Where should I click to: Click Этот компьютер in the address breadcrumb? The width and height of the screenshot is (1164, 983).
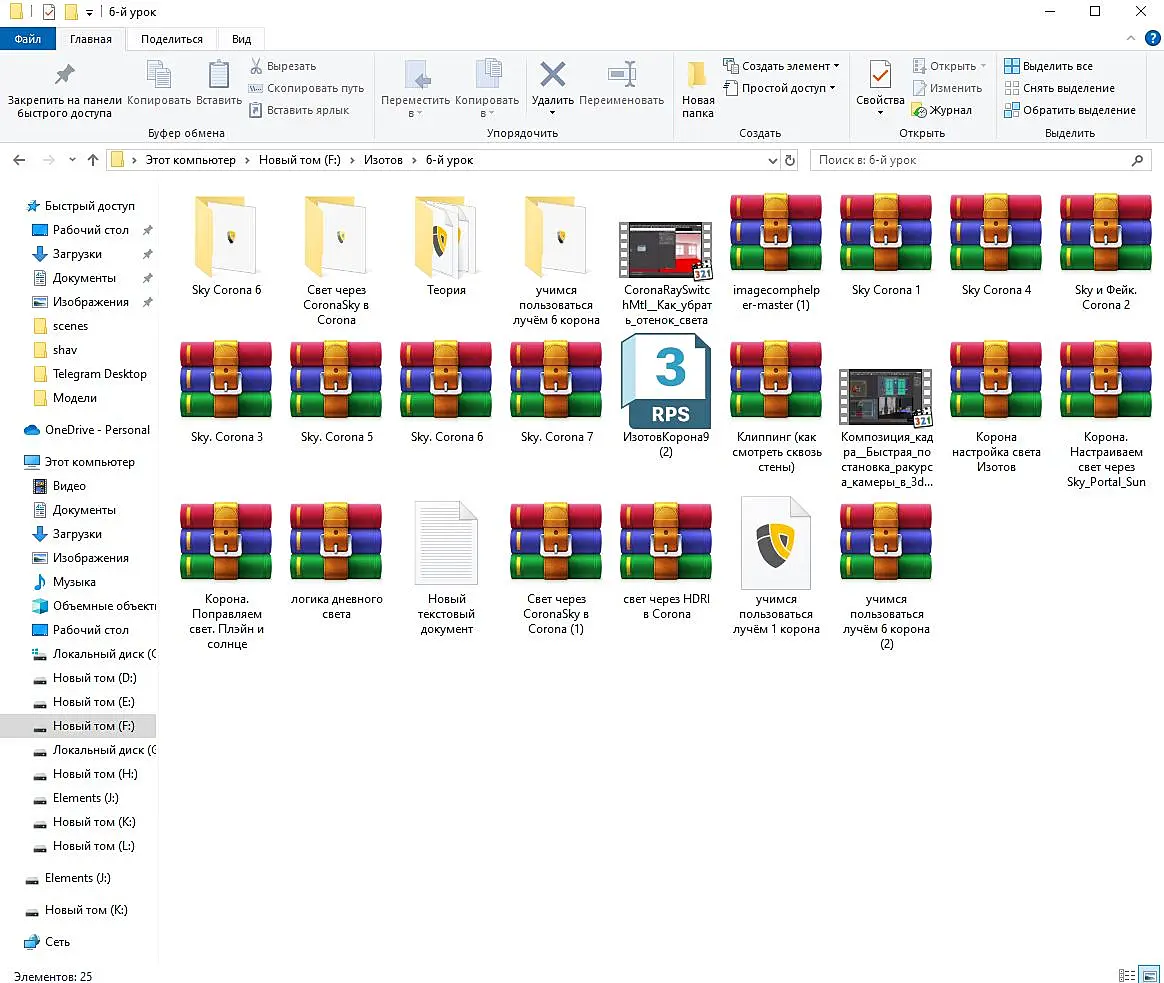pos(190,160)
